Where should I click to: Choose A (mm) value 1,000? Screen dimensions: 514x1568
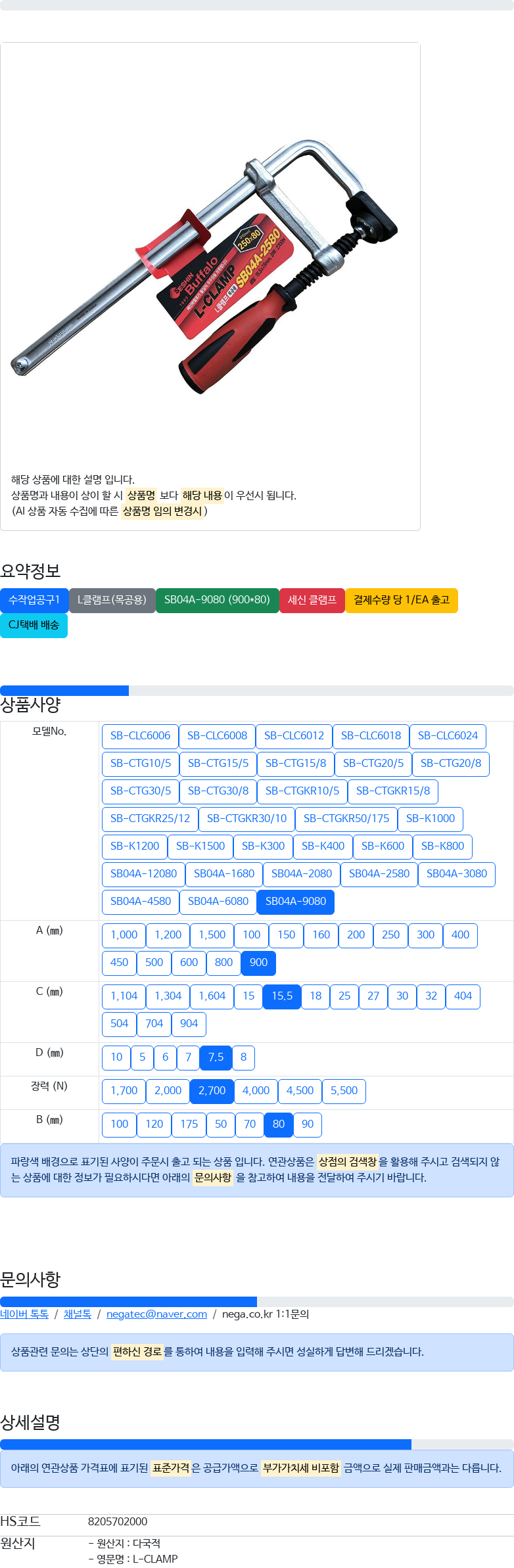pos(124,935)
